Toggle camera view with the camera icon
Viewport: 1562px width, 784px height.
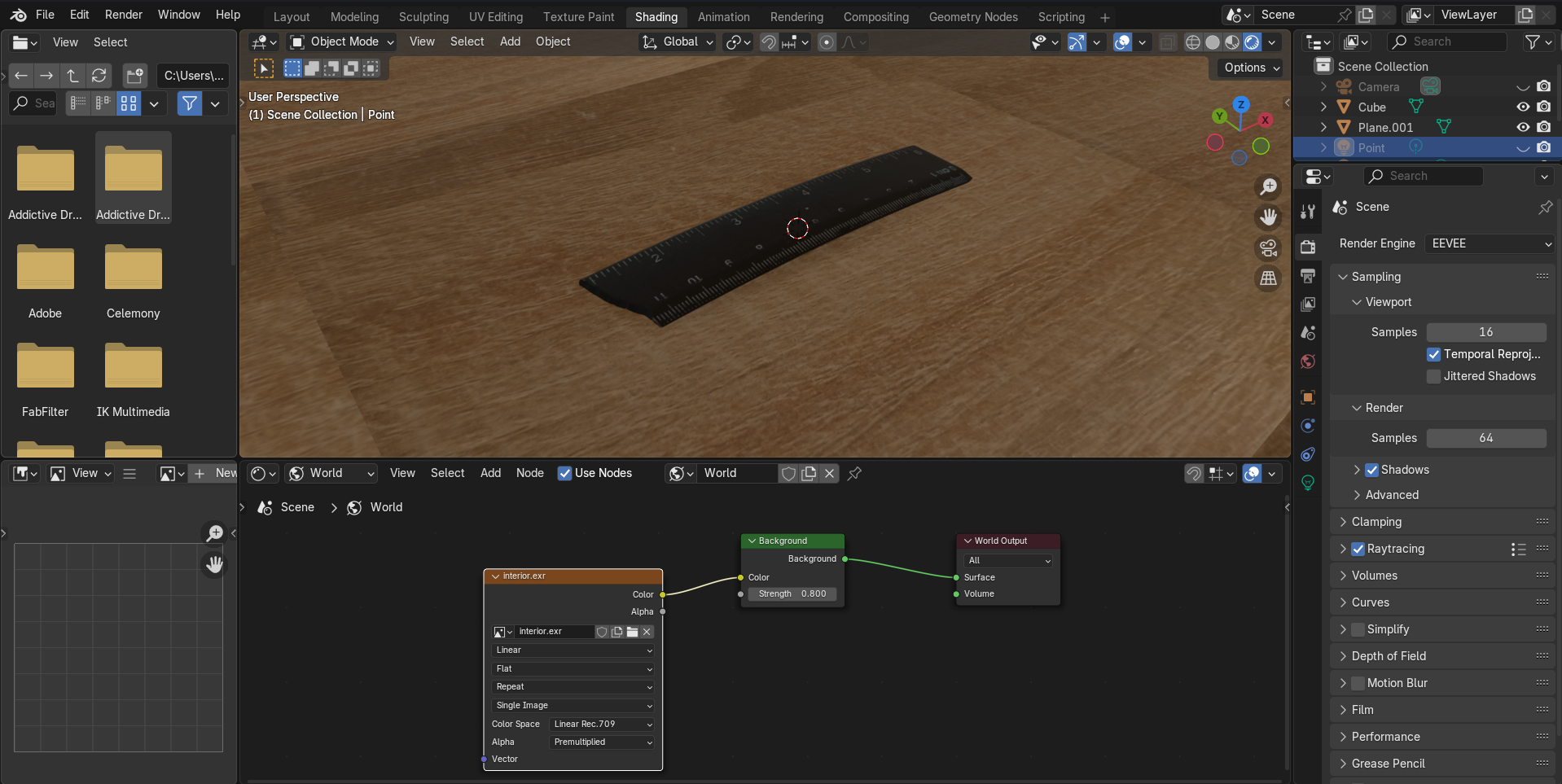1268,248
